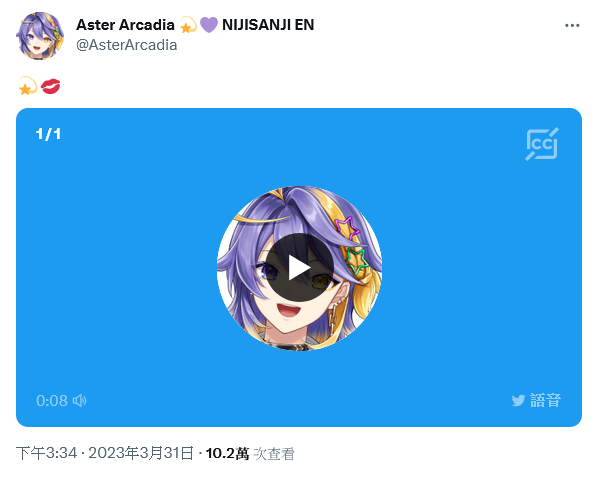Click the 次查看 views label
This screenshot has width=598, height=478.
pos(274,454)
